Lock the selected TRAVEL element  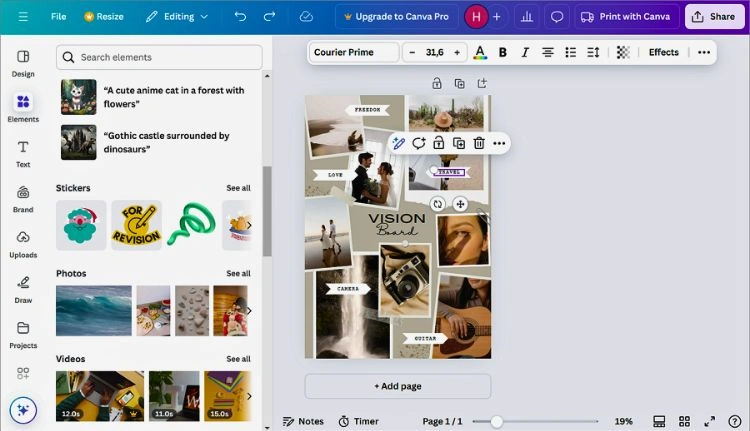438,144
